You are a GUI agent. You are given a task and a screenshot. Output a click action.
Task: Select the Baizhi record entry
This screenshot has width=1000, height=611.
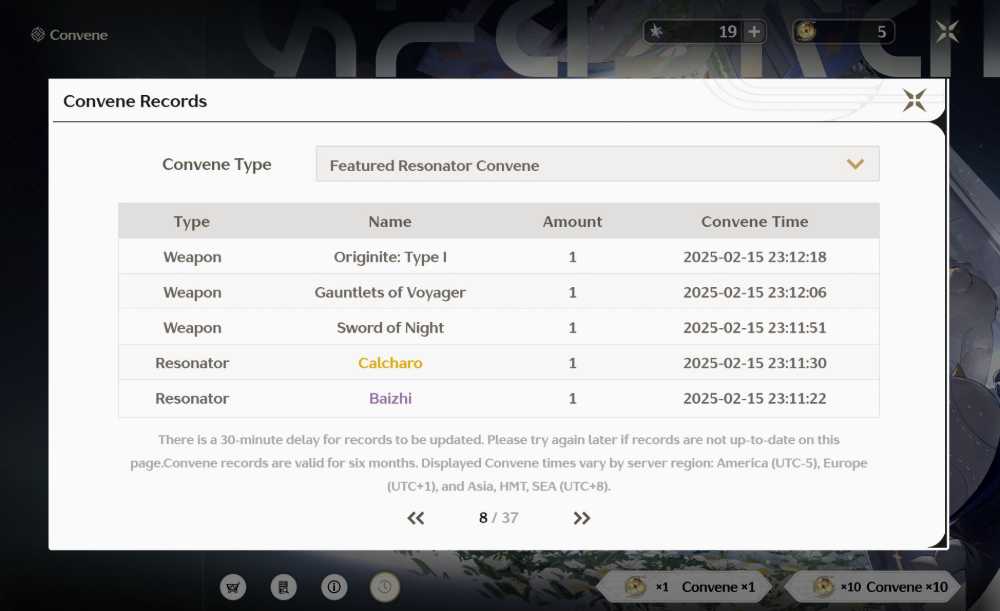[x=499, y=399]
